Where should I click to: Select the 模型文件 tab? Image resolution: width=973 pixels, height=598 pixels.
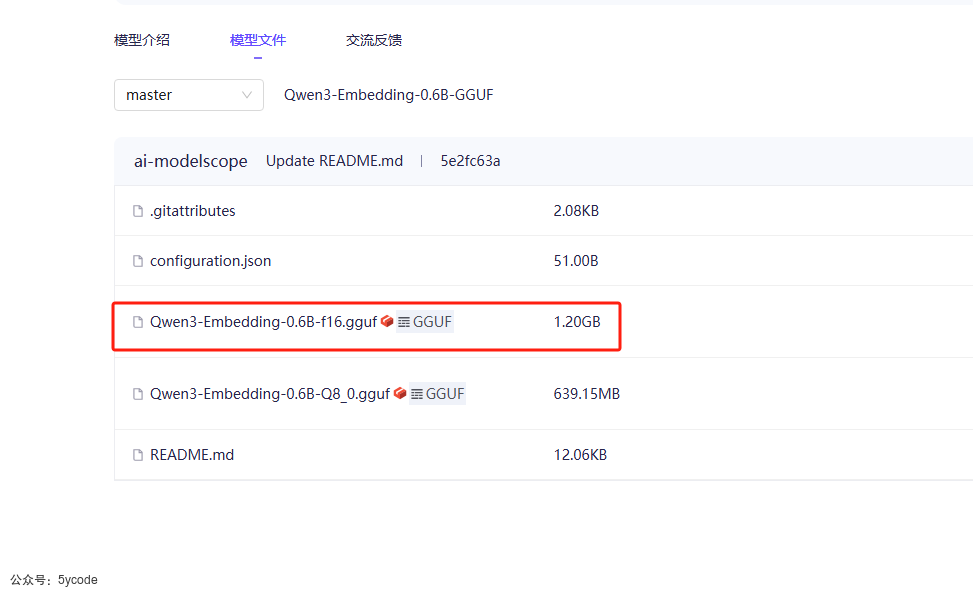258,40
